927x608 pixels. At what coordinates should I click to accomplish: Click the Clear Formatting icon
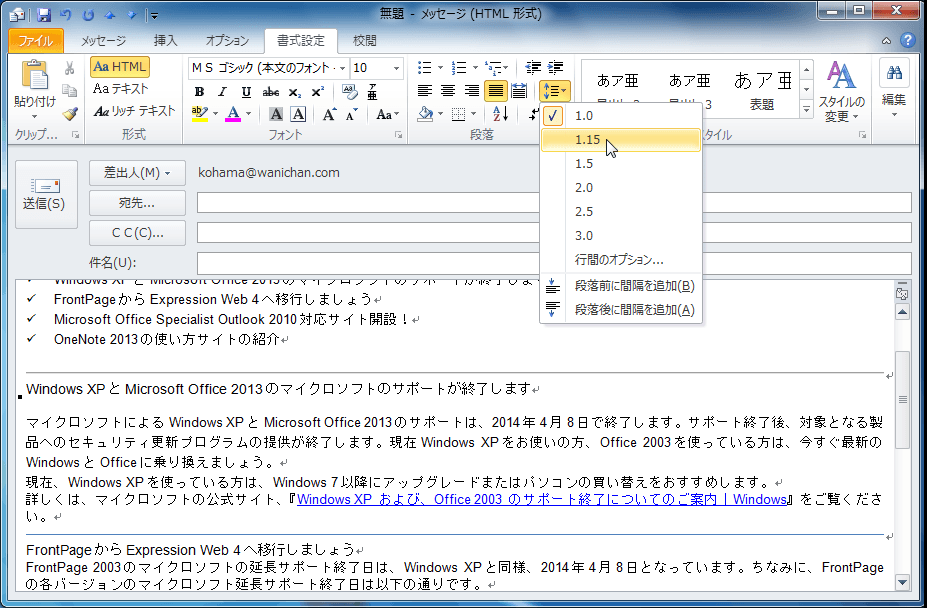tap(349, 92)
